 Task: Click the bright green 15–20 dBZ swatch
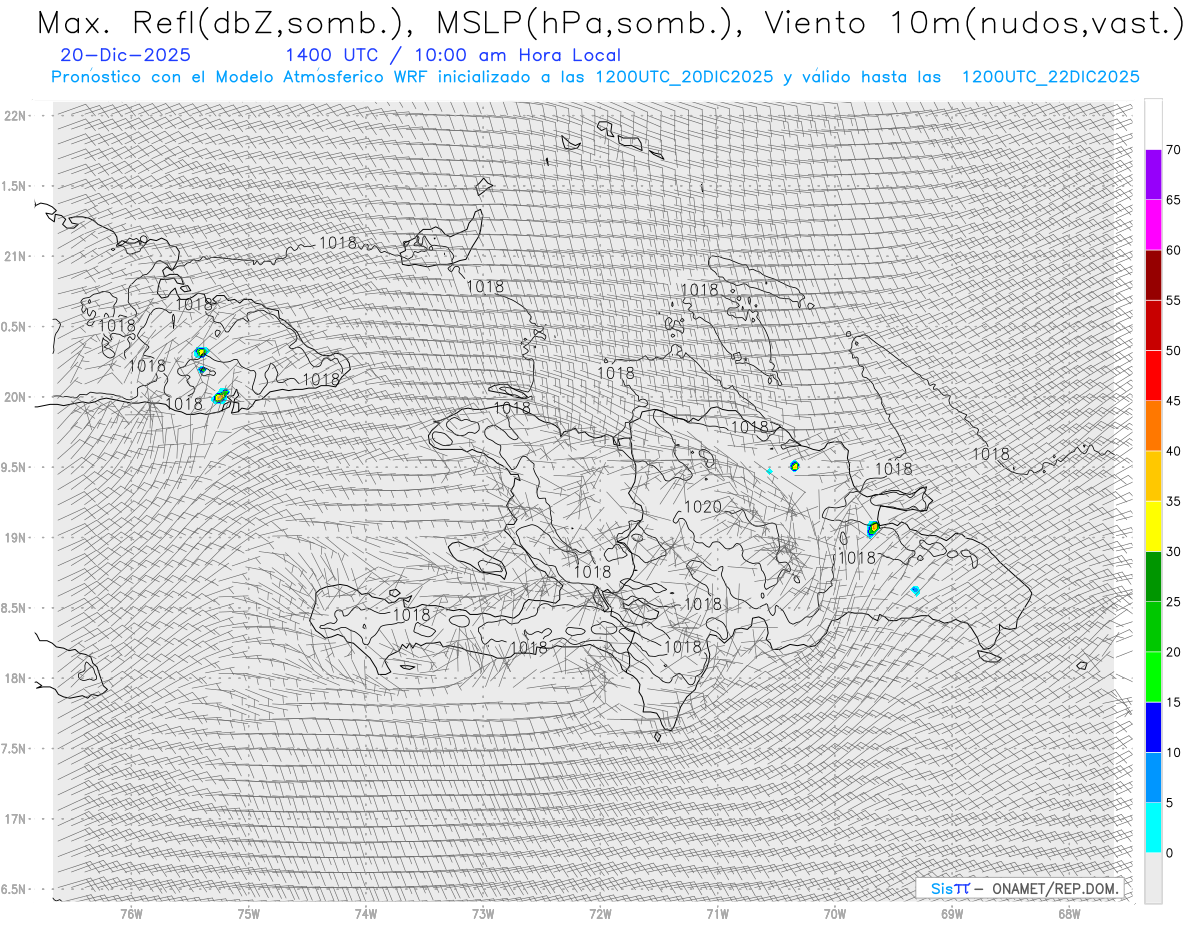pyautogui.click(x=1153, y=677)
